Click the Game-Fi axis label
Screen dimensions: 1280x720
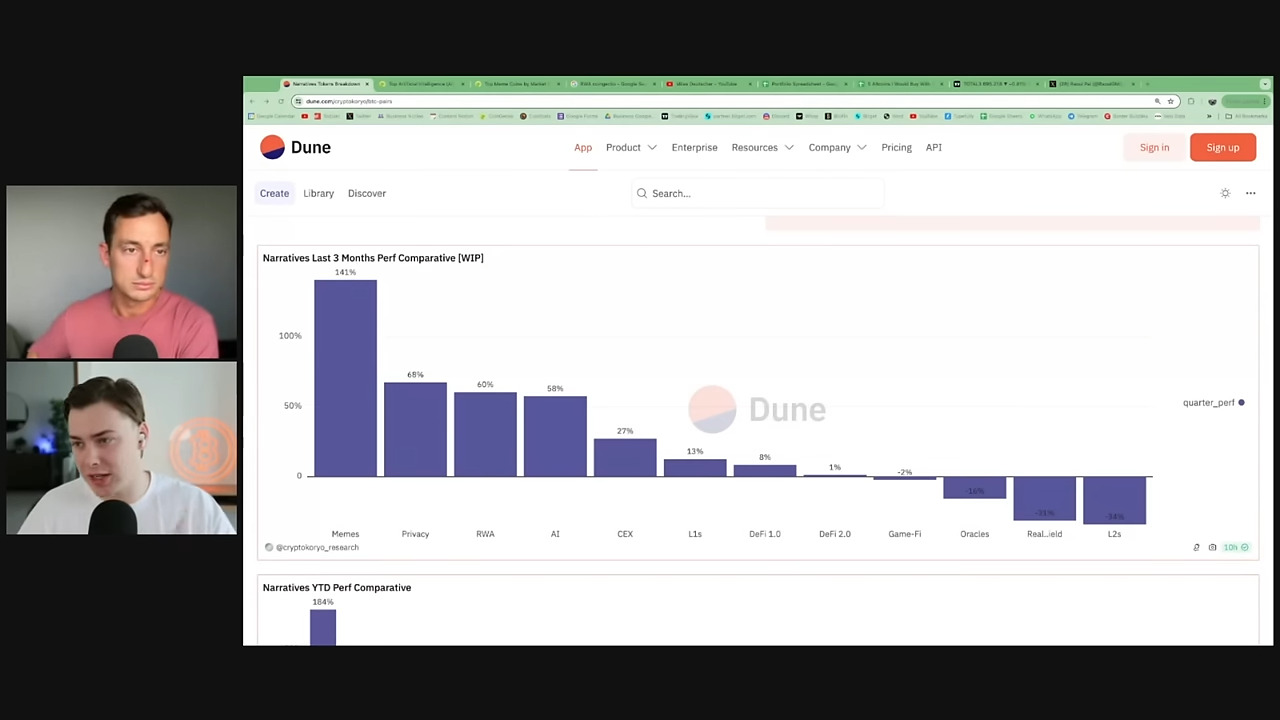905,534
